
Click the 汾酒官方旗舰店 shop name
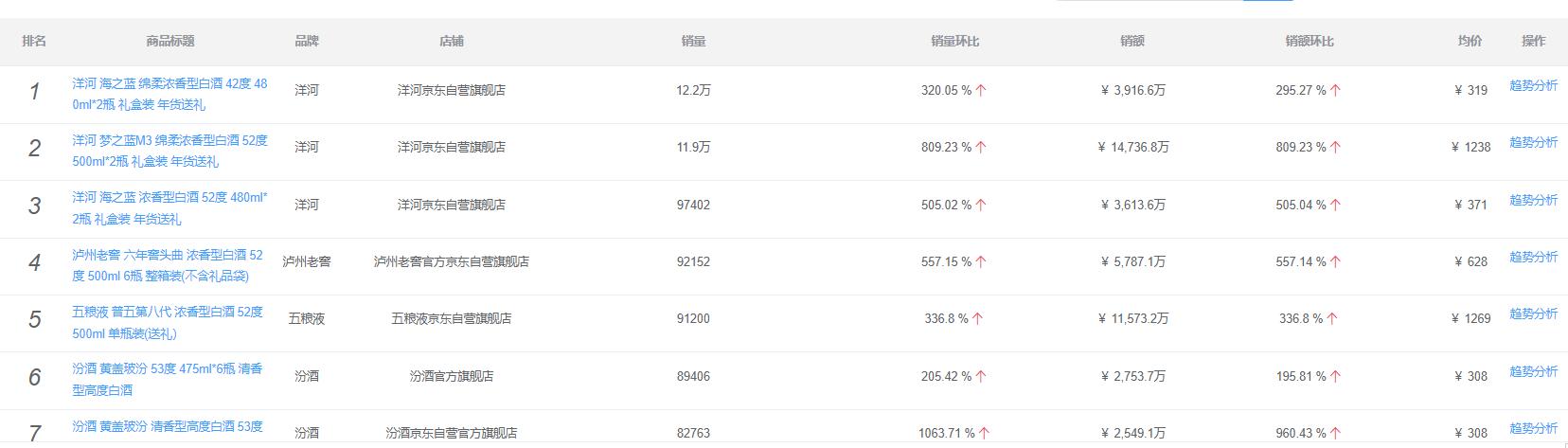[452, 377]
